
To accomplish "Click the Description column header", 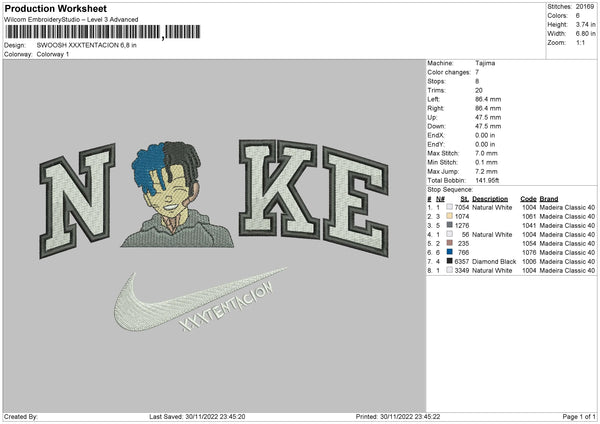I will (490, 199).
